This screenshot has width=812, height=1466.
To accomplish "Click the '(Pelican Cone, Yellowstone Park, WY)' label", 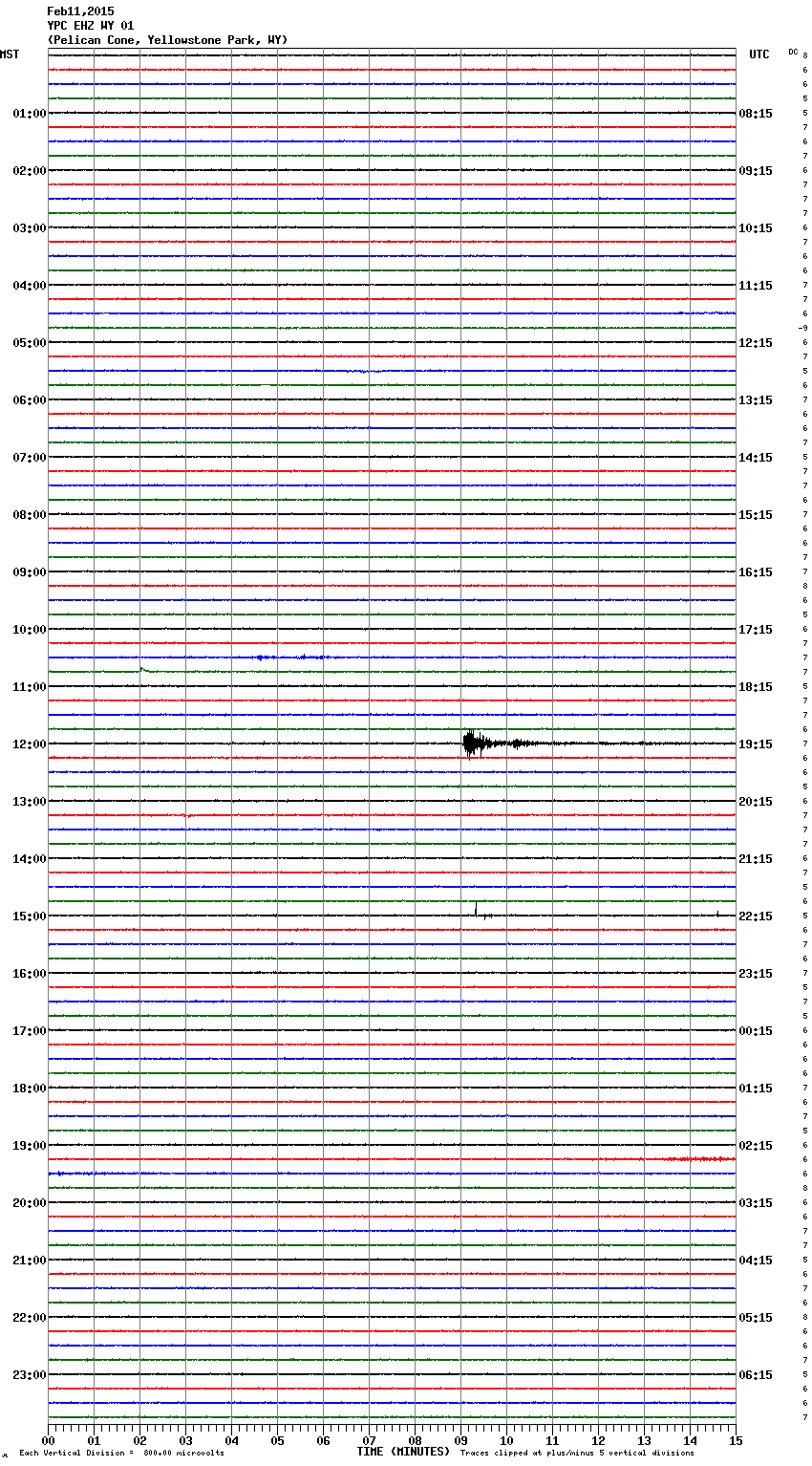I will [167, 40].
